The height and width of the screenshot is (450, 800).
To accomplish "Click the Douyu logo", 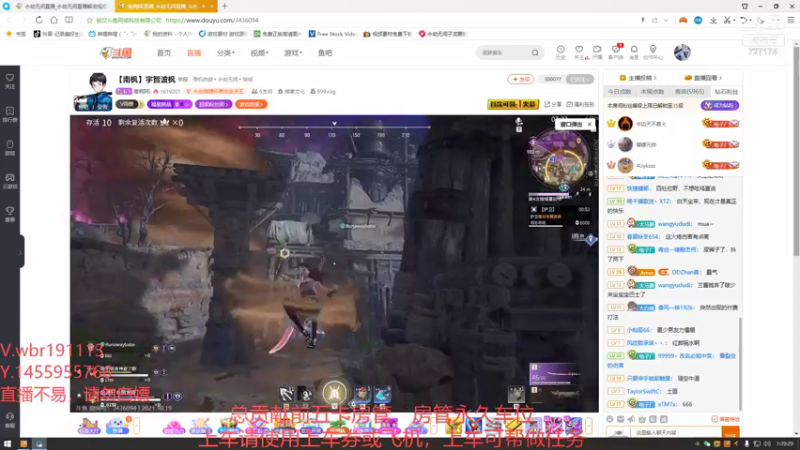I will point(116,53).
